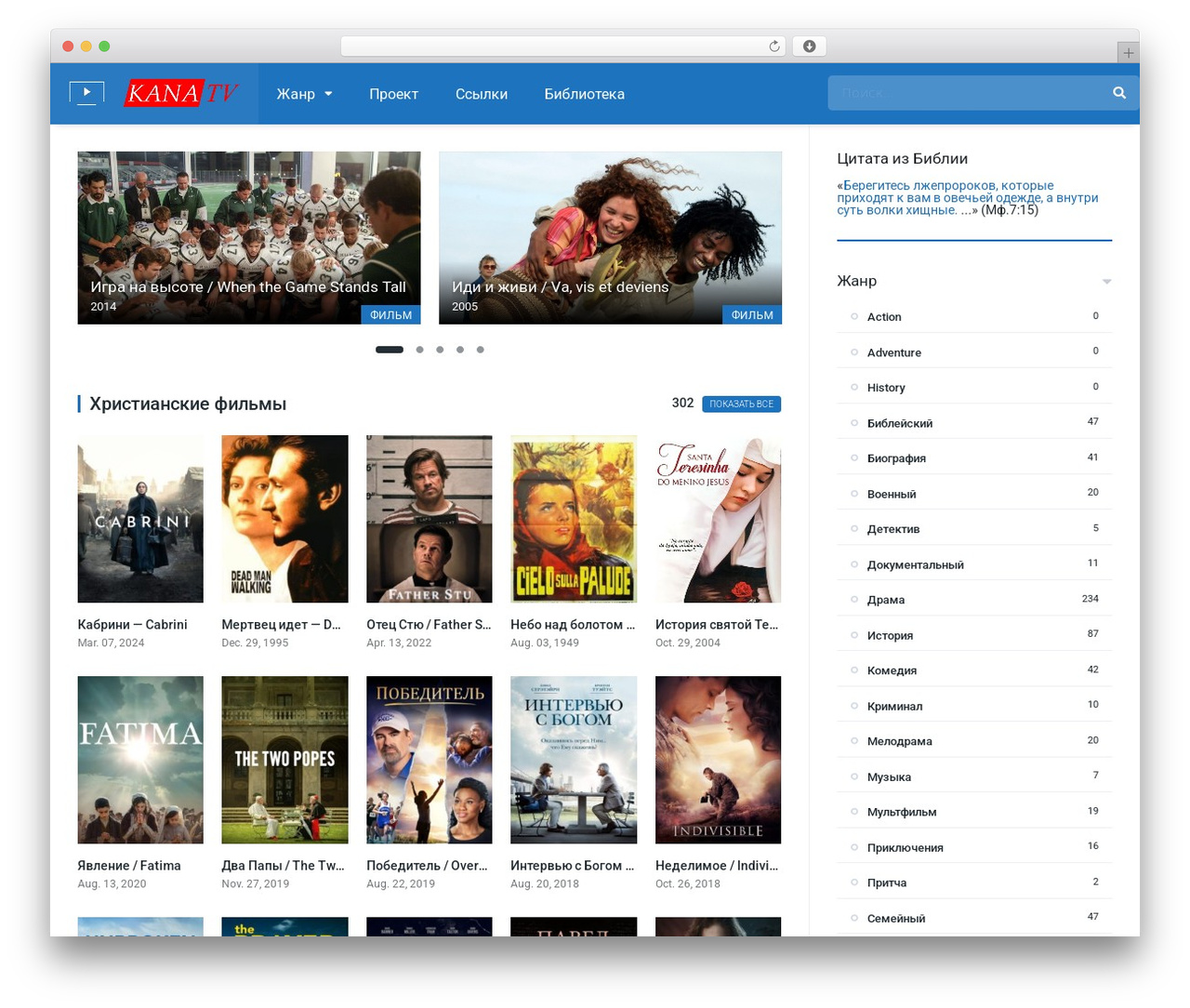
Task: Open the Va, vis et deviens slide
Action: [x=610, y=238]
